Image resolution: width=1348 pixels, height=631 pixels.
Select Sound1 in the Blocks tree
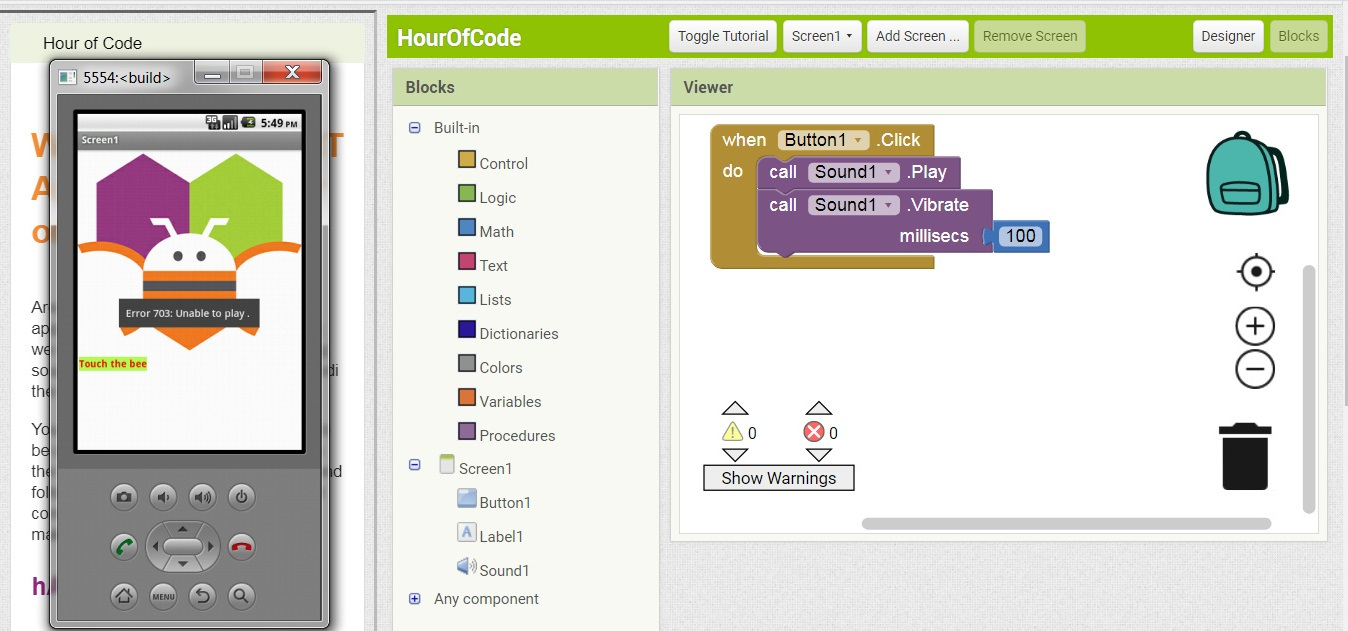pos(494,569)
